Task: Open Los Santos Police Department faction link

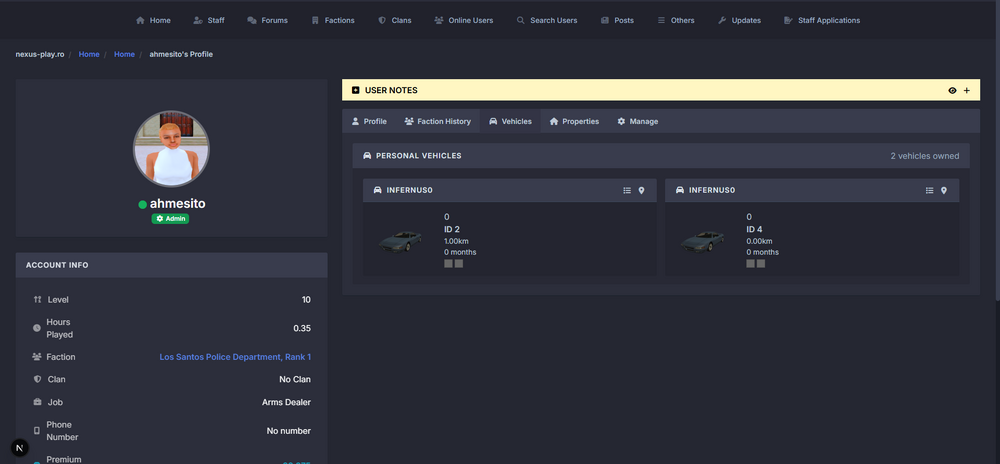Action: pyautogui.click(x=235, y=357)
